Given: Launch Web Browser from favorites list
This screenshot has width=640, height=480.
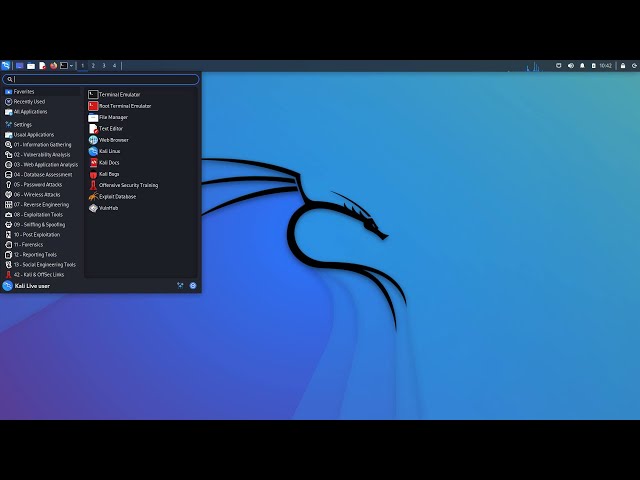Looking at the screenshot, I should [x=141, y=140].
